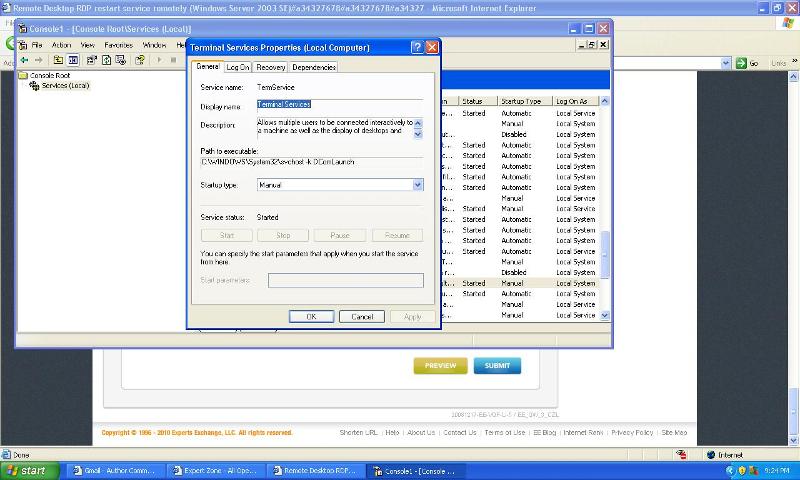Switch to the Log On tab

[x=237, y=67]
